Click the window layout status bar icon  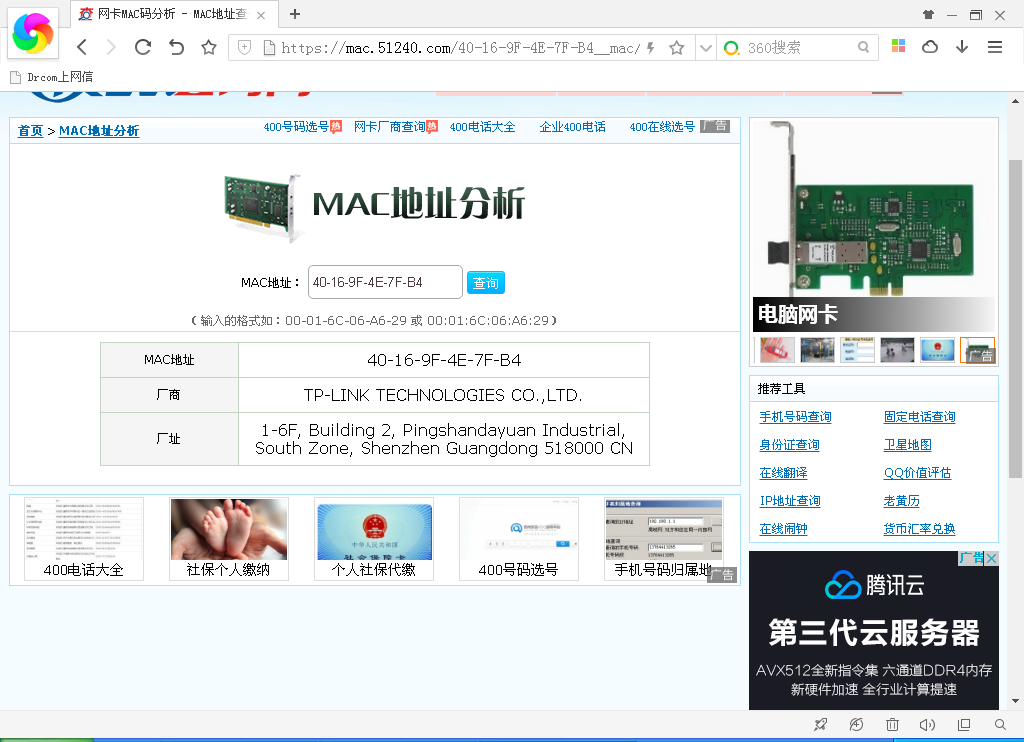964,724
